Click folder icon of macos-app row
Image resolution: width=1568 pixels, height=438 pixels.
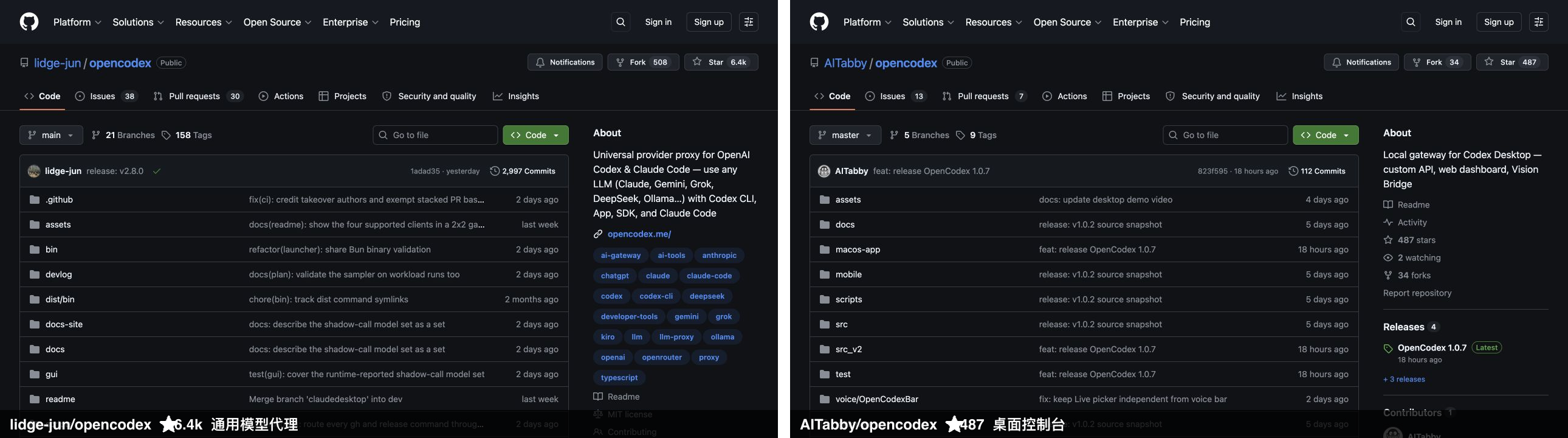pos(825,250)
